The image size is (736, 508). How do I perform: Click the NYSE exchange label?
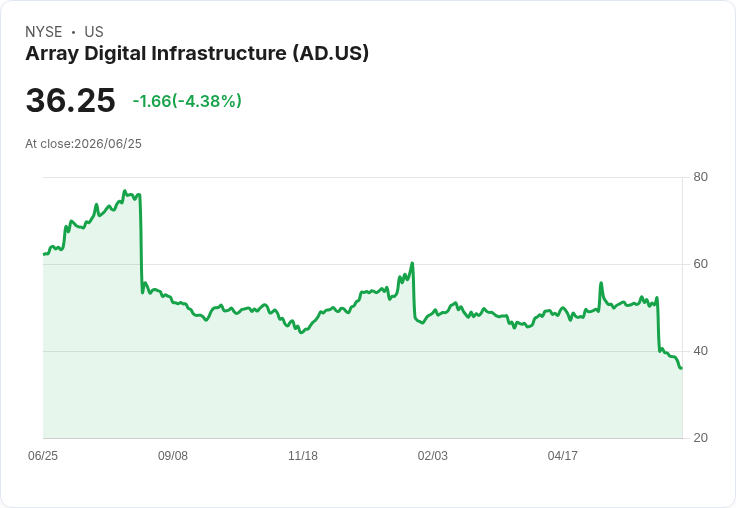pos(44,32)
